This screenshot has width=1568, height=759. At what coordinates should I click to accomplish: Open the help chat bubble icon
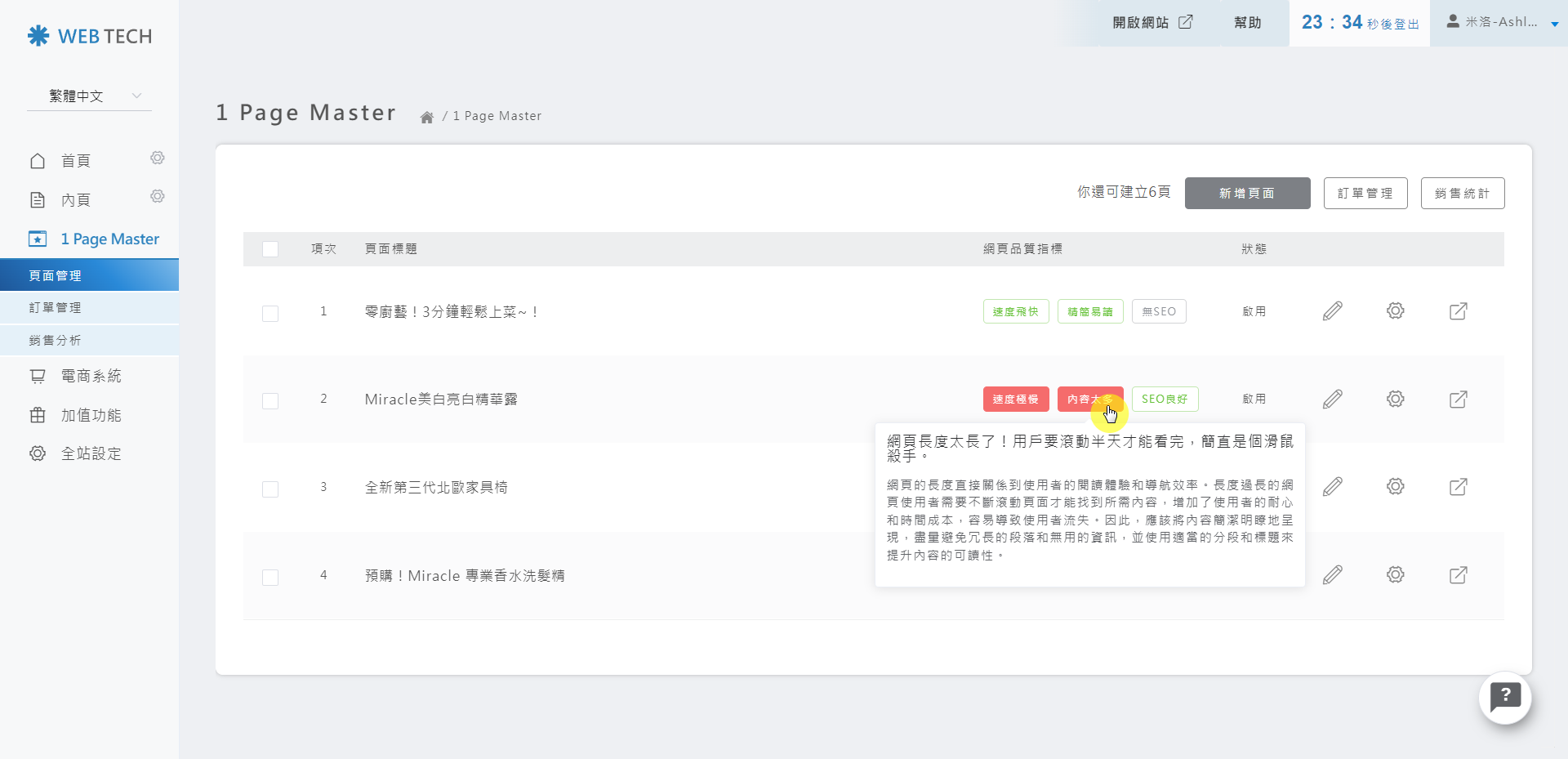(1504, 698)
